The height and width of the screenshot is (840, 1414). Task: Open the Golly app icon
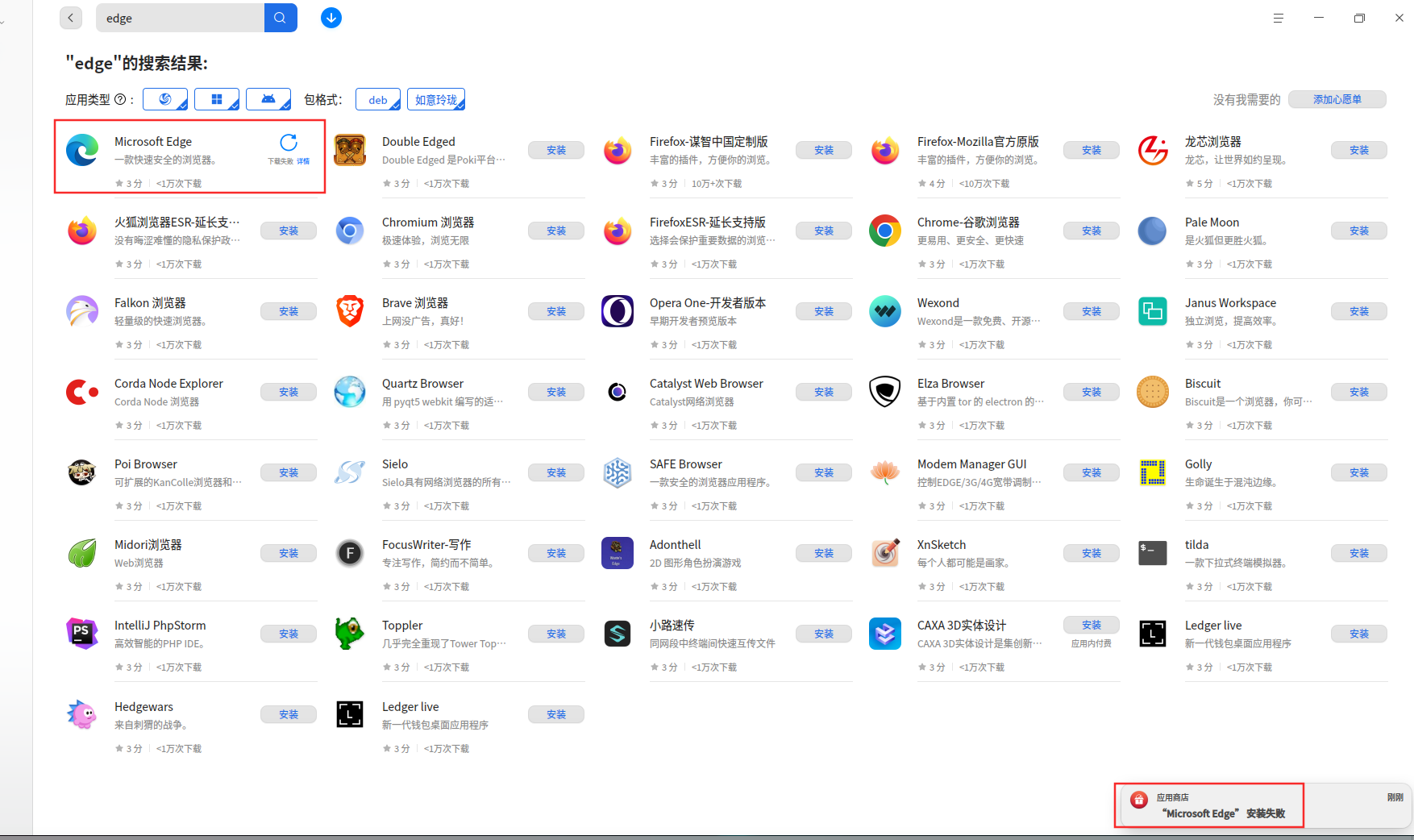tap(1153, 472)
